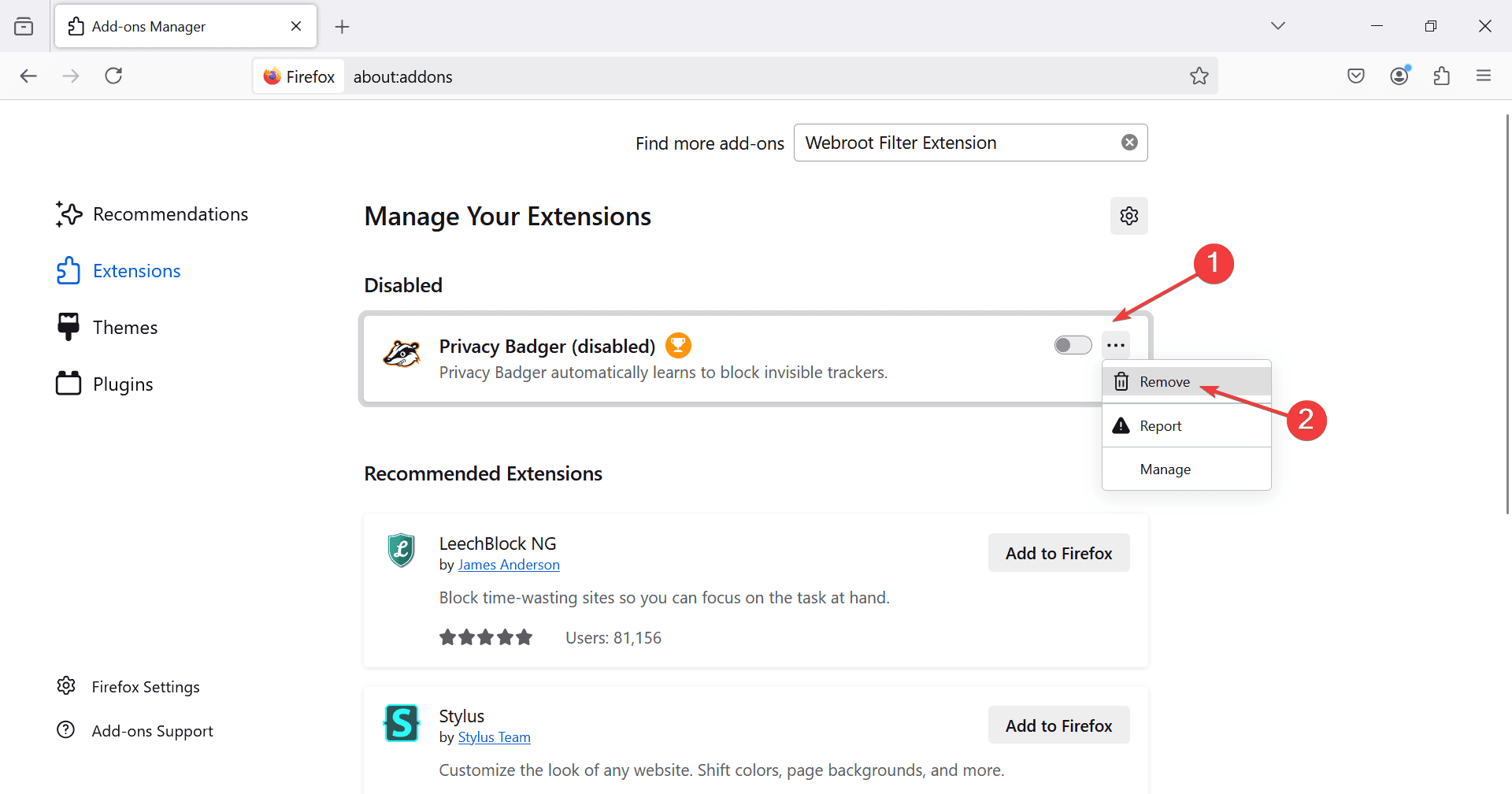Open the extensions tools gear menu

[x=1129, y=216]
